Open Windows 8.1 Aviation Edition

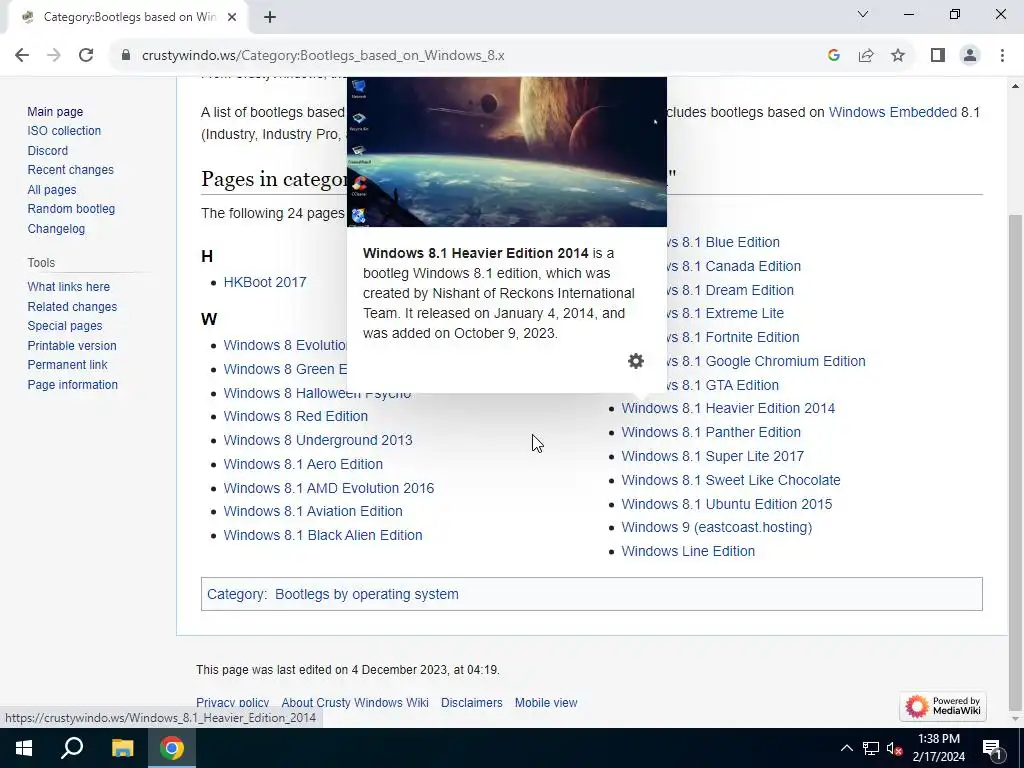[x=313, y=511]
